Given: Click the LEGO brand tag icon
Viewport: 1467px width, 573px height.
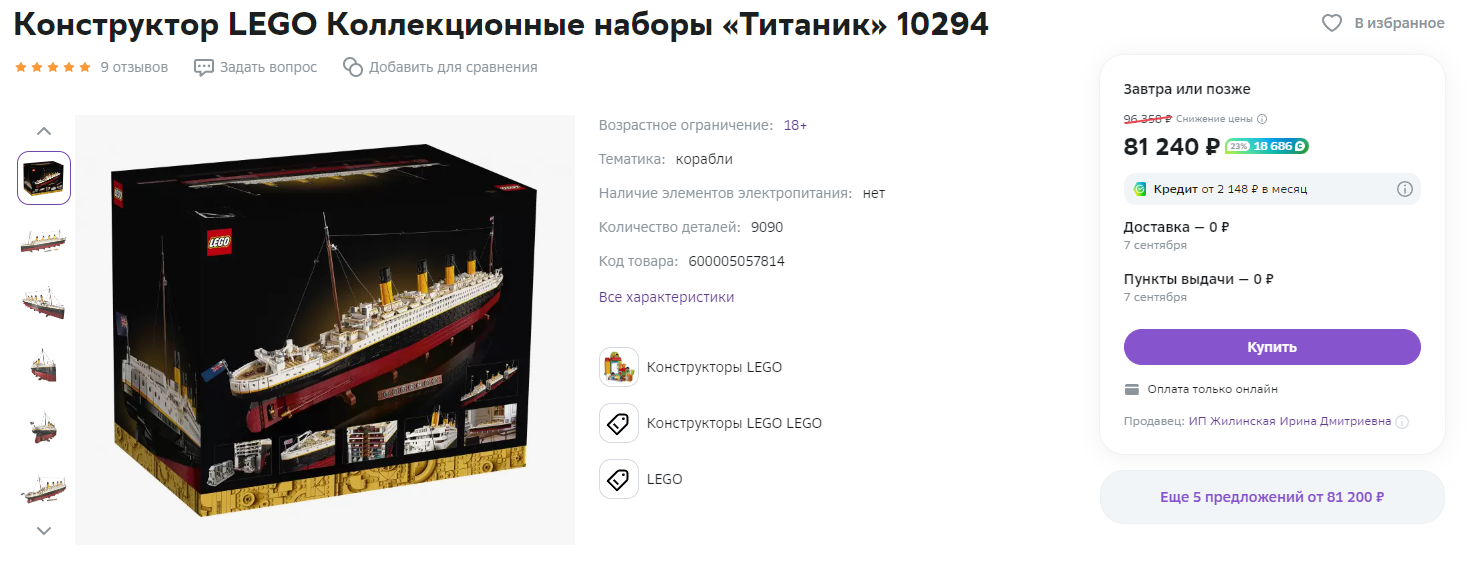Looking at the screenshot, I should (618, 479).
